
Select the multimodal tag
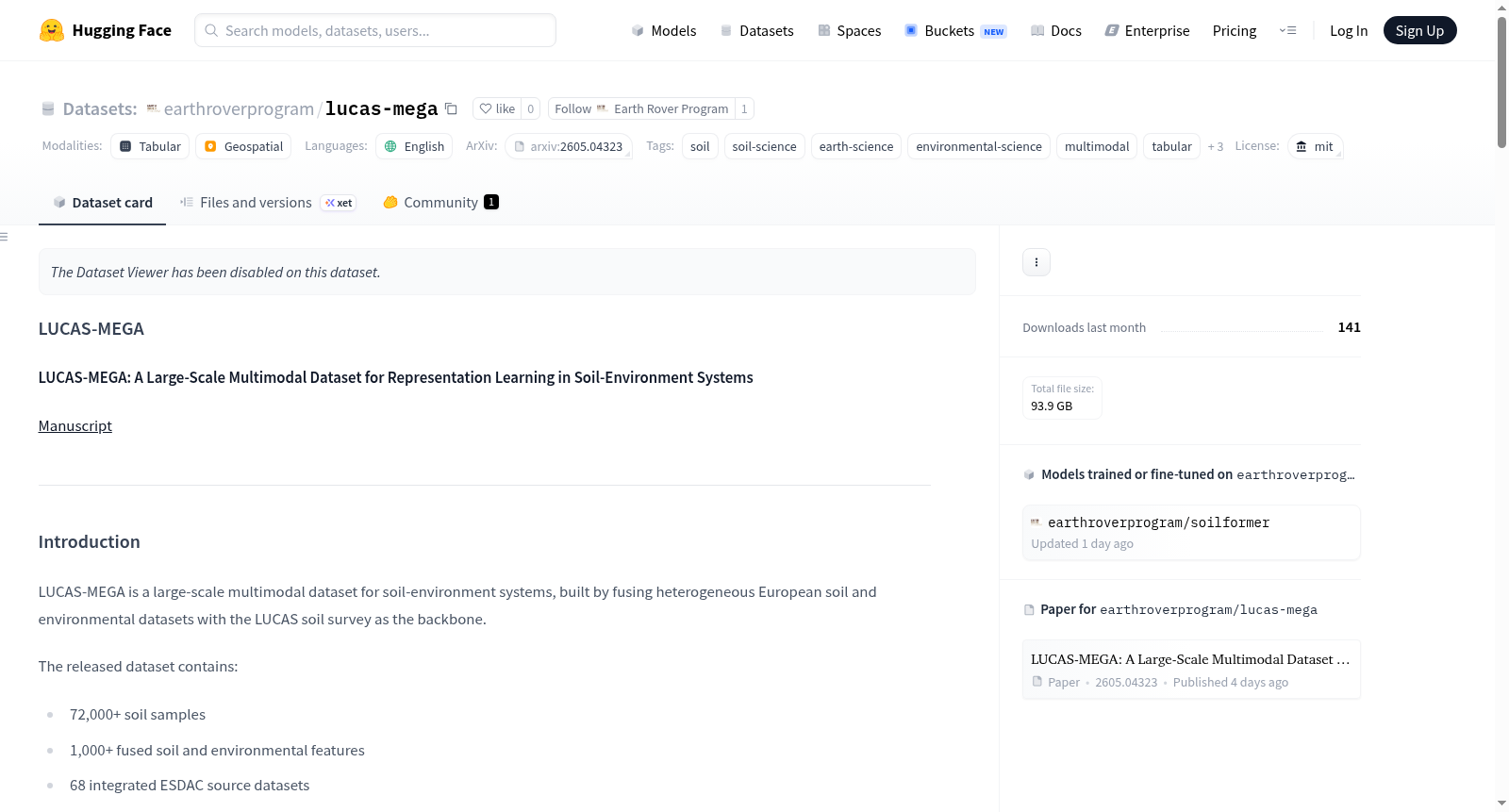(x=1097, y=146)
